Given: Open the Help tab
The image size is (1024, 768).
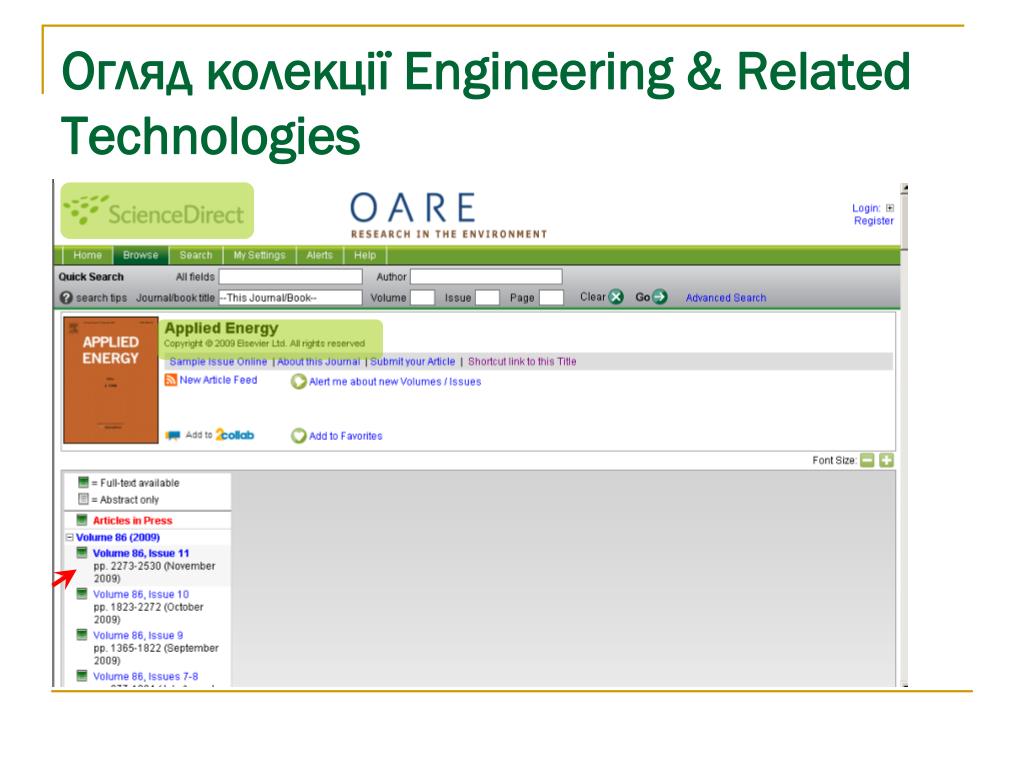Looking at the screenshot, I should coord(365,255).
